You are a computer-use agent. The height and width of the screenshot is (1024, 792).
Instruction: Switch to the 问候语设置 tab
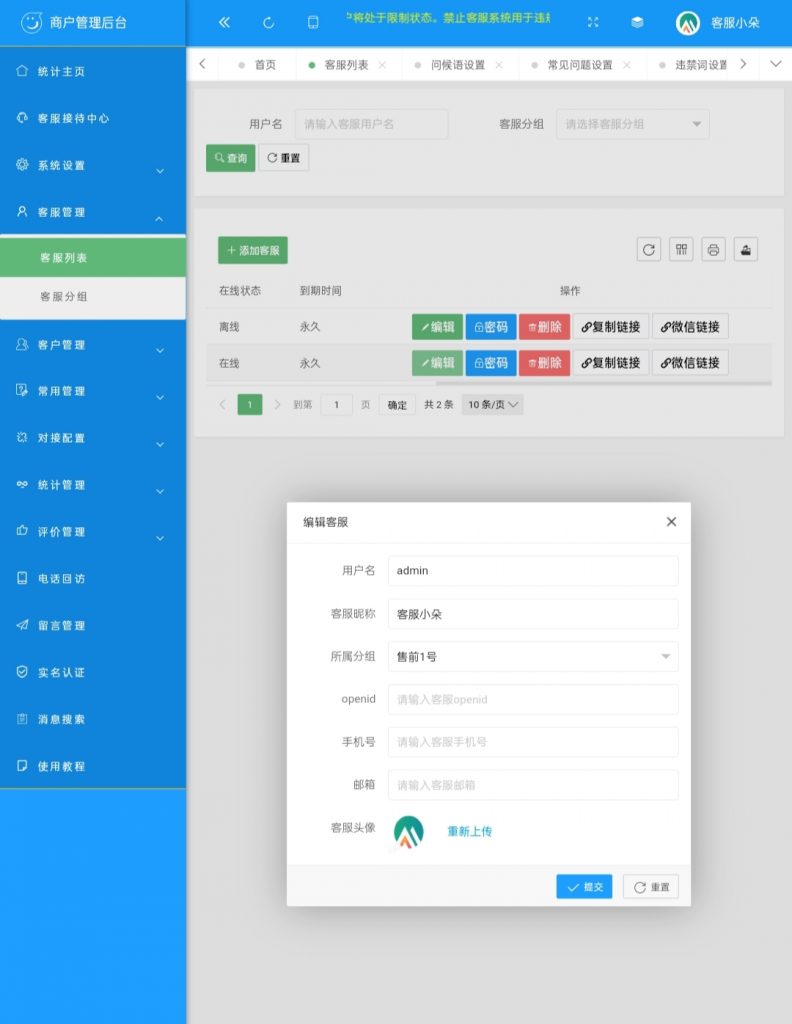[x=458, y=65]
